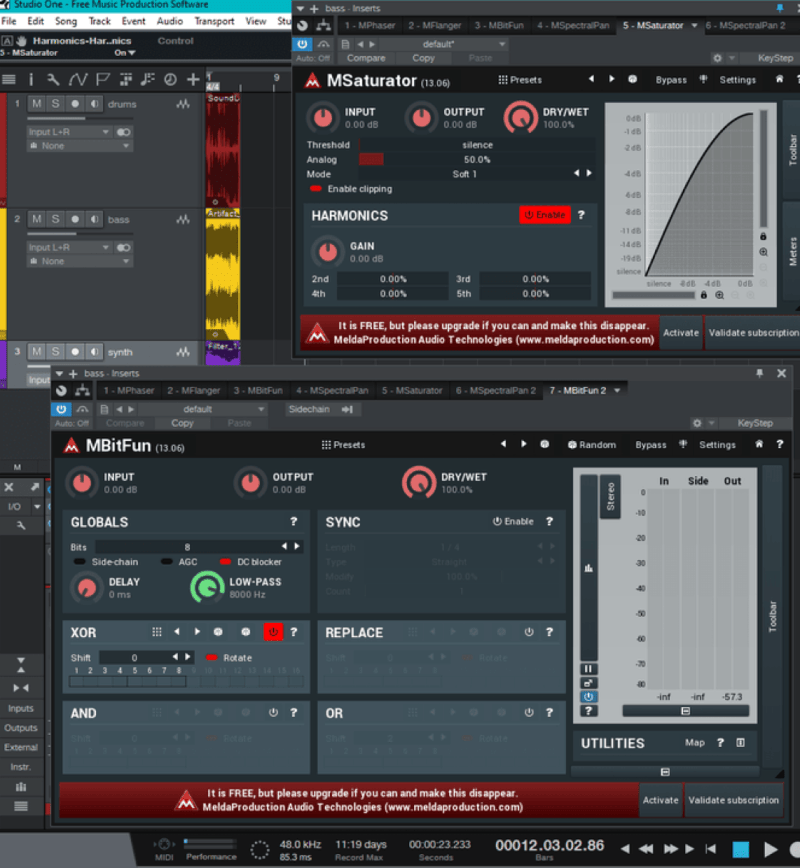Adjust the MBitFun LOW-PASS knob
Viewport: 800px width, 868px height.
[207, 587]
